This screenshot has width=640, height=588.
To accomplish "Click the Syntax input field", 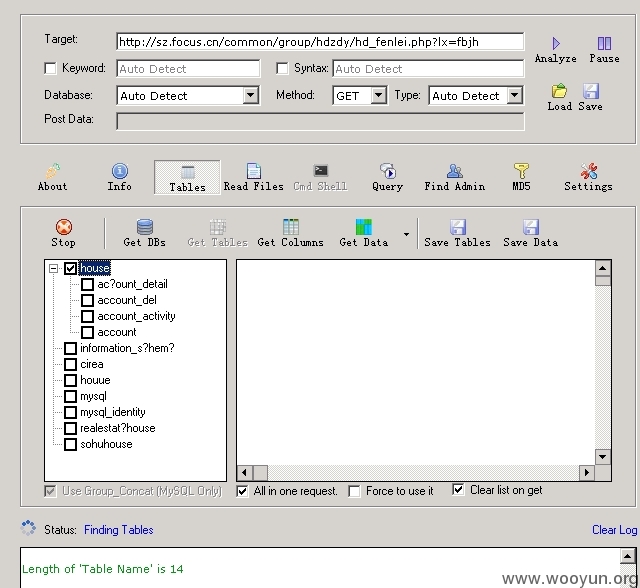I will click(428, 69).
